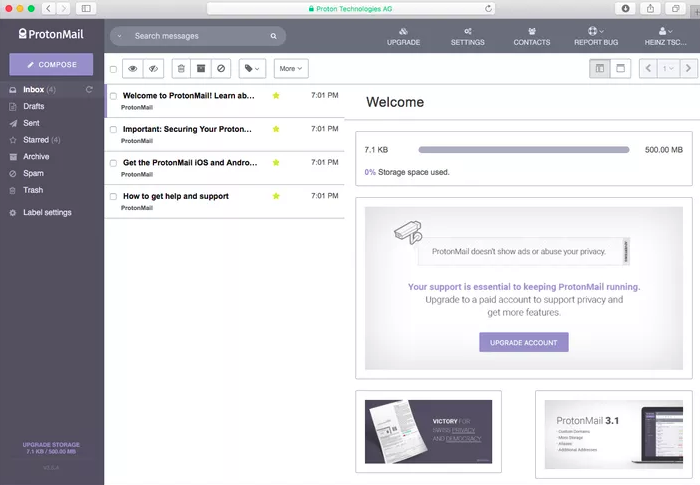Toggle the select-all messages checkbox
This screenshot has height=485, width=700.
pyautogui.click(x=113, y=69)
